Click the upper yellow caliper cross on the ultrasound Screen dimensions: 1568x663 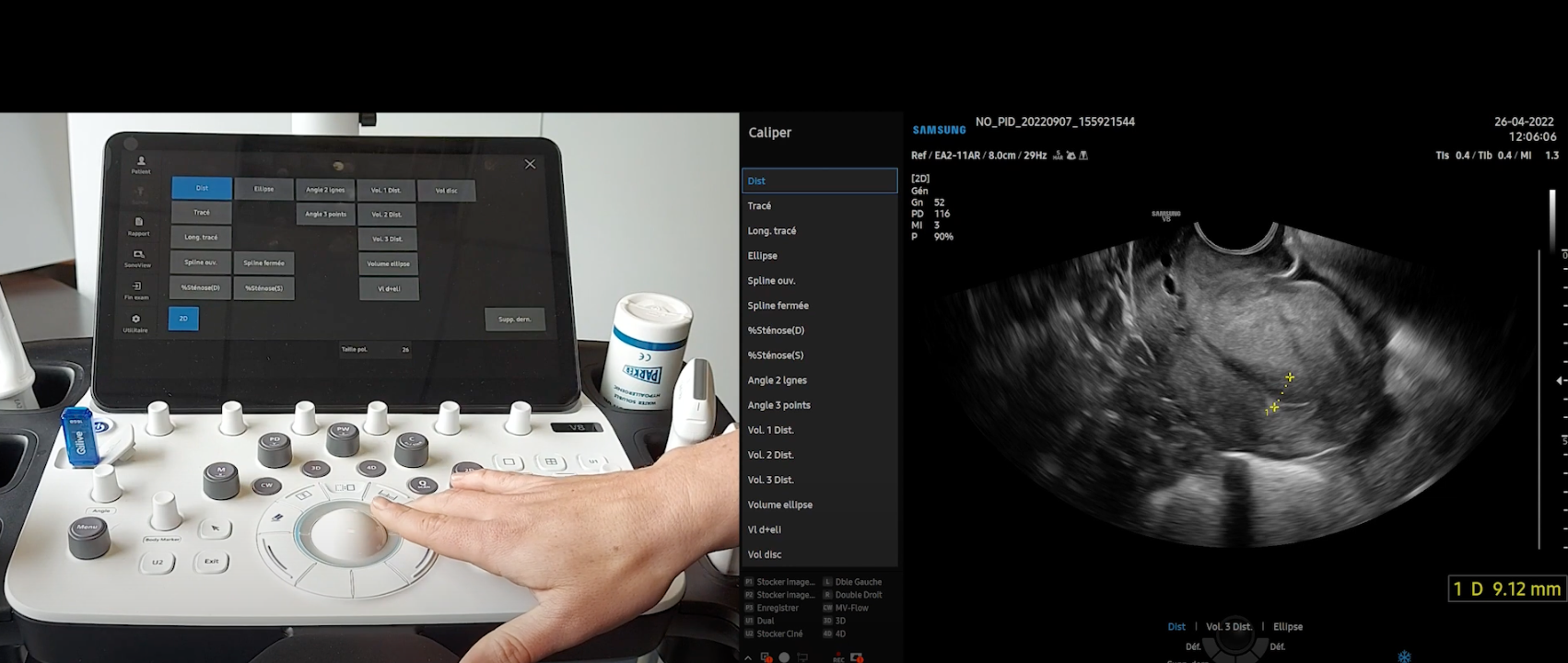[x=1290, y=377]
